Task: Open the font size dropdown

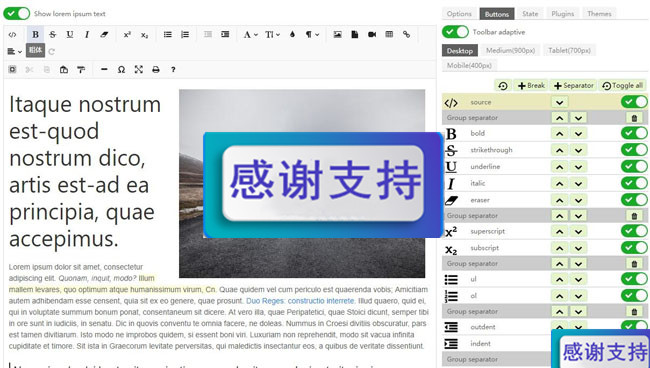Action: tap(272, 34)
